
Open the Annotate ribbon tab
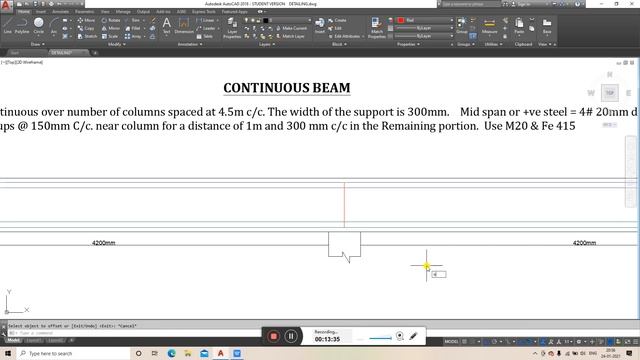(60, 11)
